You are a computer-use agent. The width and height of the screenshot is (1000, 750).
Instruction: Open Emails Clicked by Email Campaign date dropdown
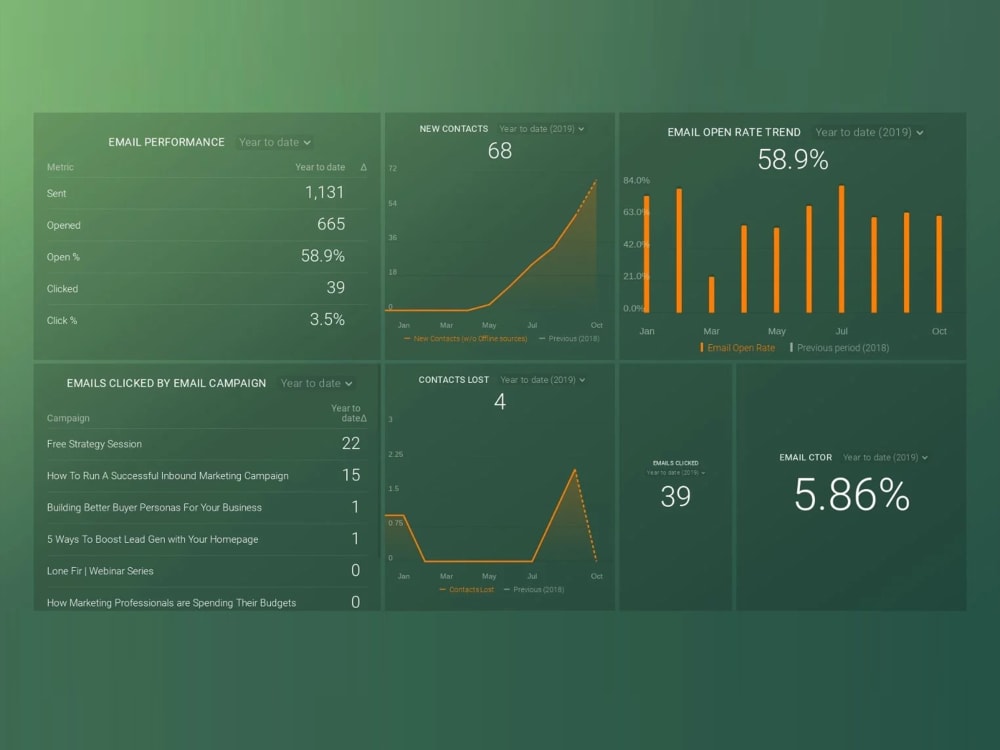[316, 383]
